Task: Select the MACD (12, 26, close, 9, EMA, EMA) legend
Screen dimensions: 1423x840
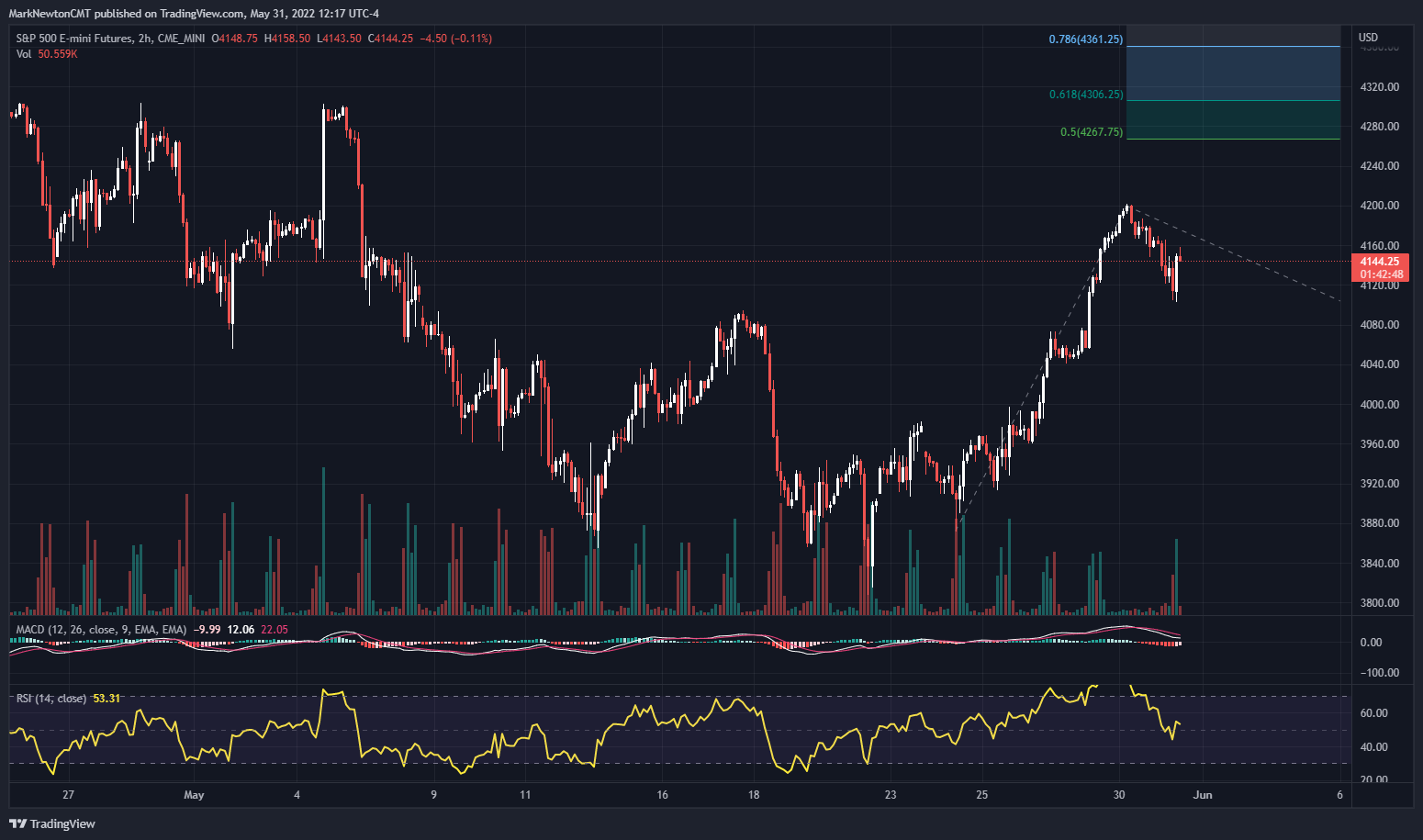Action: [x=101, y=629]
